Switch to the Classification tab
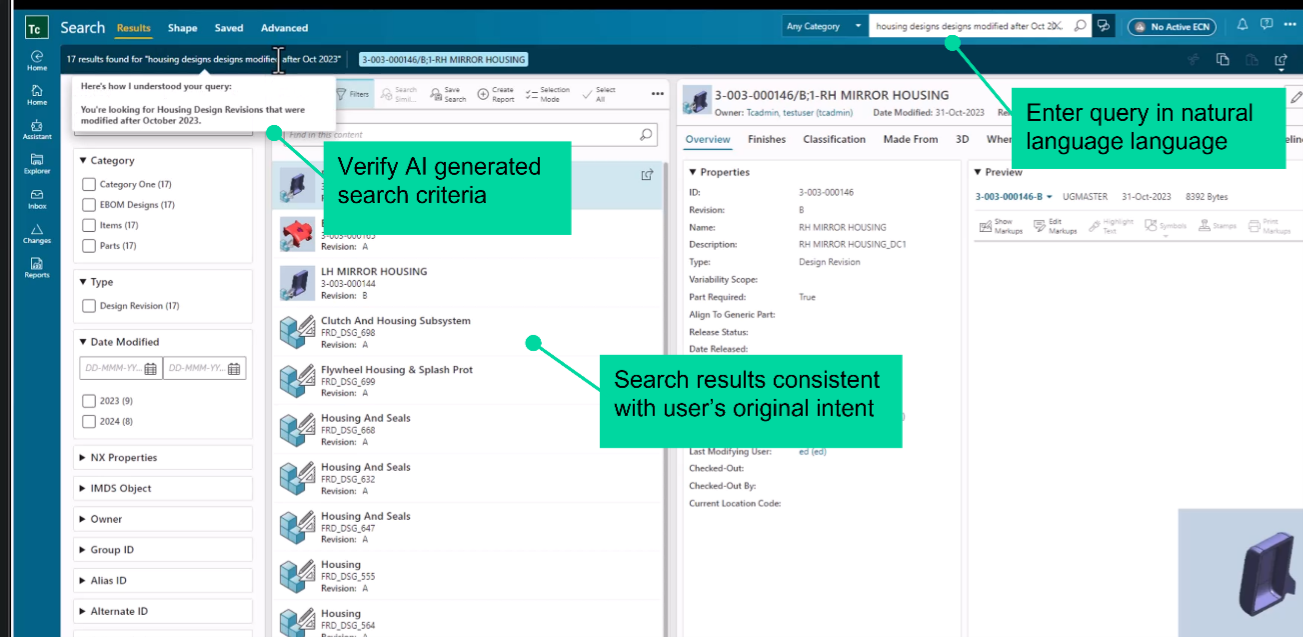The width and height of the screenshot is (1303, 637). pyautogui.click(x=834, y=139)
